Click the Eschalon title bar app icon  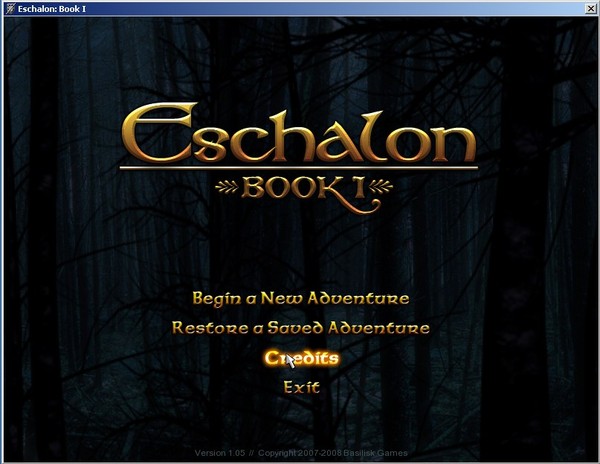(x=10, y=8)
